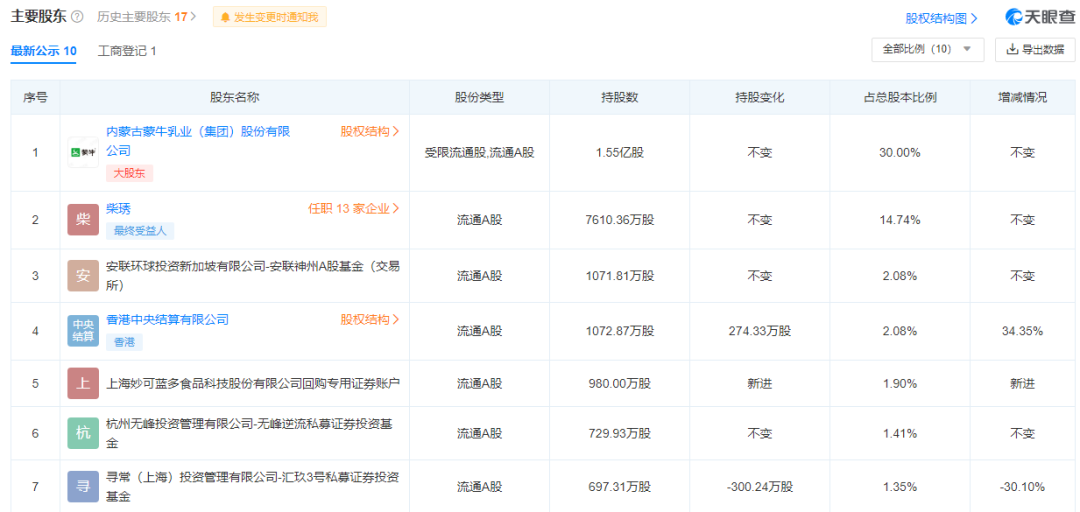Click the 1071.81万股 cell
Image resolution: width=1080 pixels, height=512 pixels.
(620, 276)
